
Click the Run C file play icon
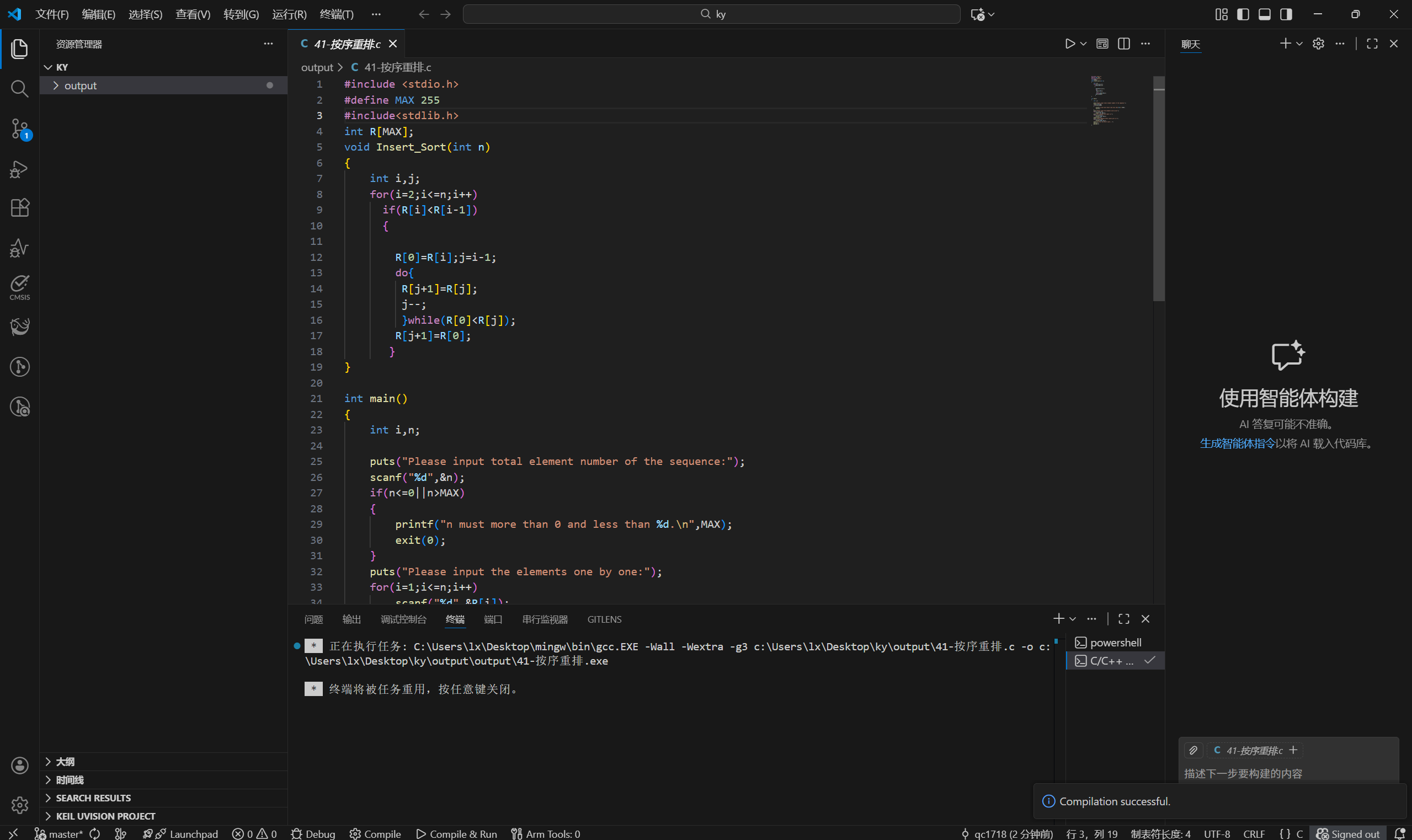(1069, 44)
